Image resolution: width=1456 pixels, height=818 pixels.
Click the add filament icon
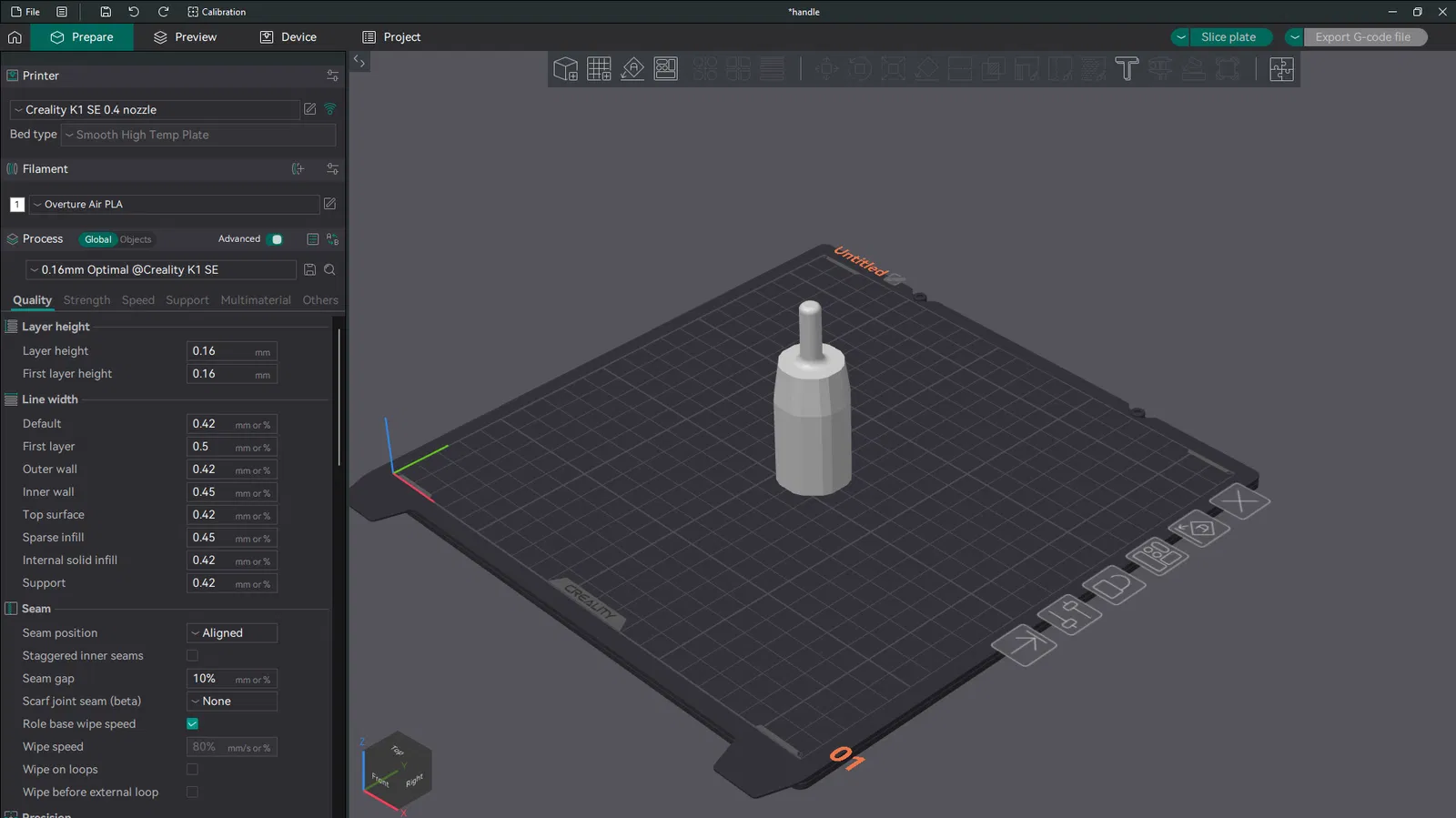[298, 169]
